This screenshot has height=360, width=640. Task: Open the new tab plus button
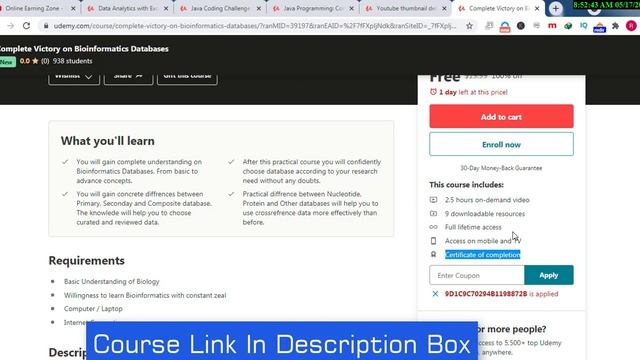pyautogui.click(x=555, y=8)
